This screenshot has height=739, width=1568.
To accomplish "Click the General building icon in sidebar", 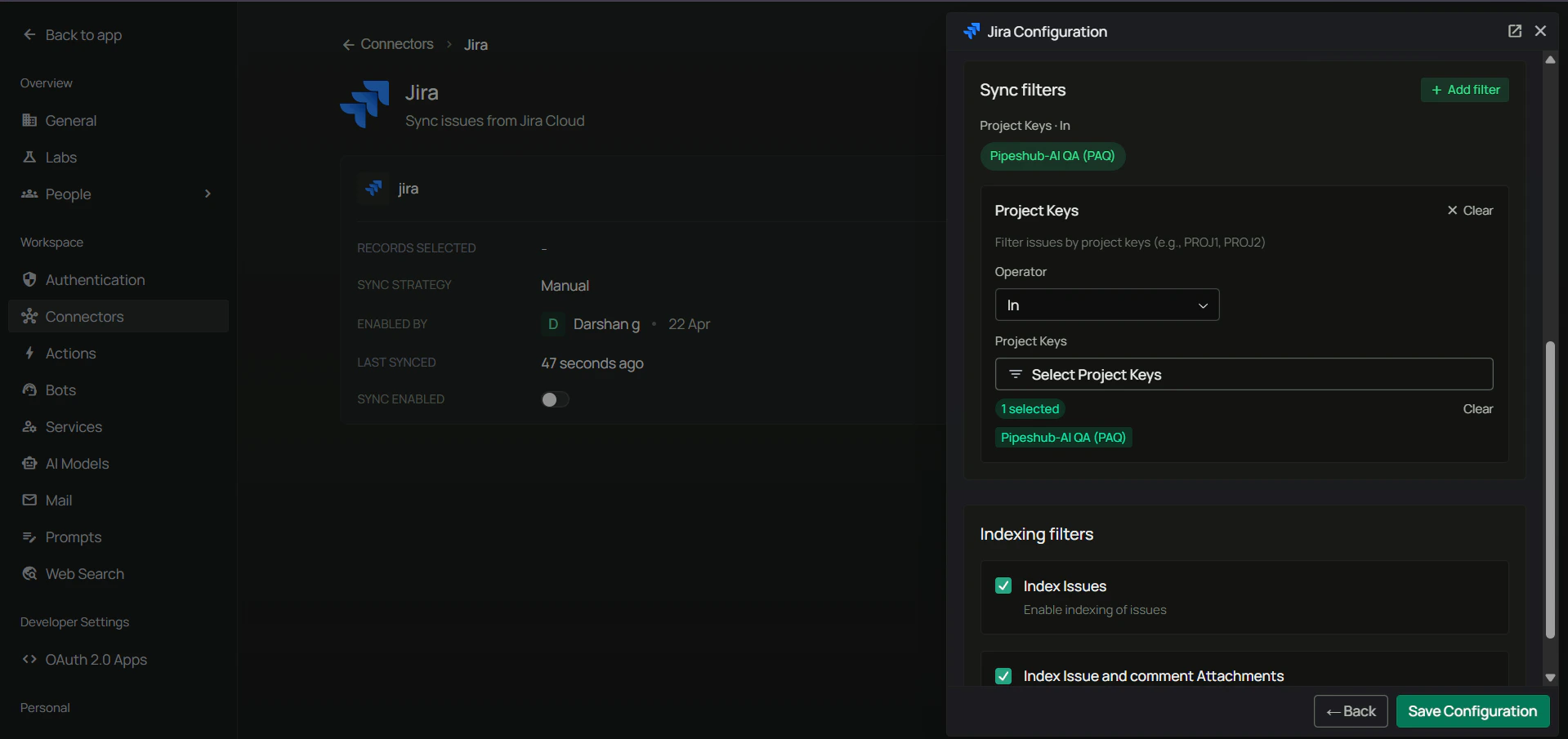I will (29, 120).
